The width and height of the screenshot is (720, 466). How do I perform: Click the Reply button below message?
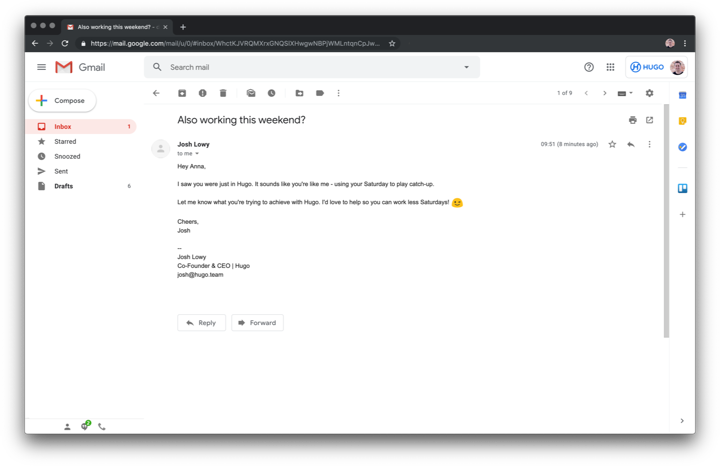(201, 323)
